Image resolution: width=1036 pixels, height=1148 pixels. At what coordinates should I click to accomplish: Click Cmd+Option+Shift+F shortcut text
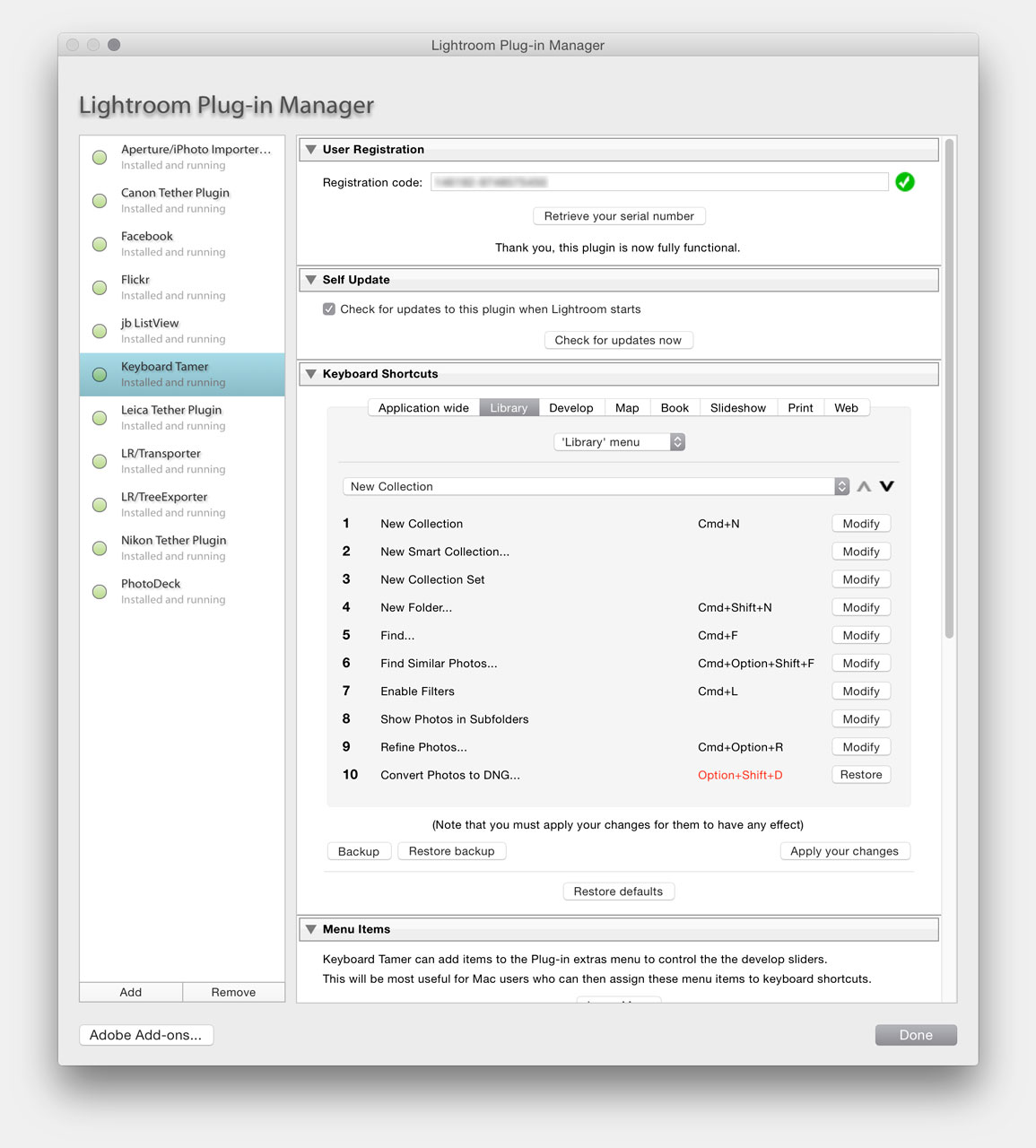point(756,664)
